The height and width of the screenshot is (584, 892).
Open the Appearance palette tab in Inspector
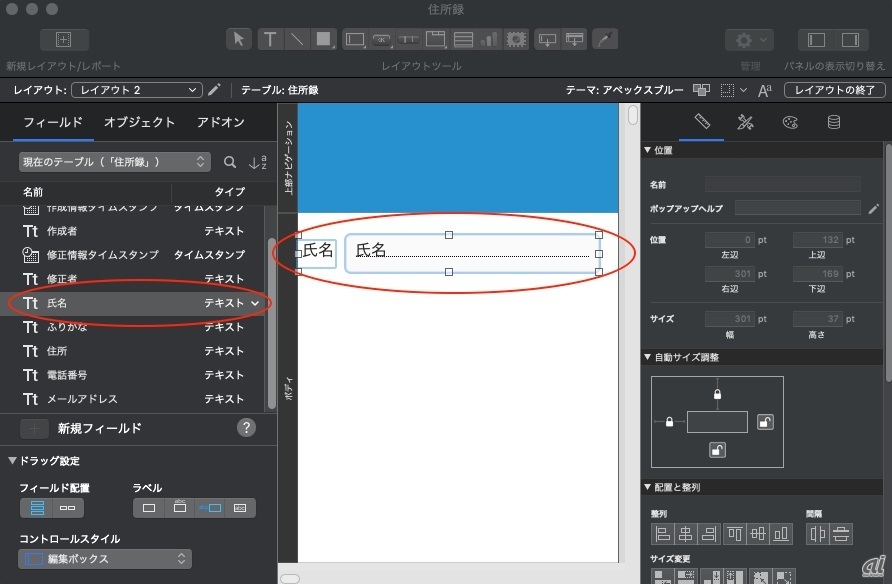(x=789, y=122)
